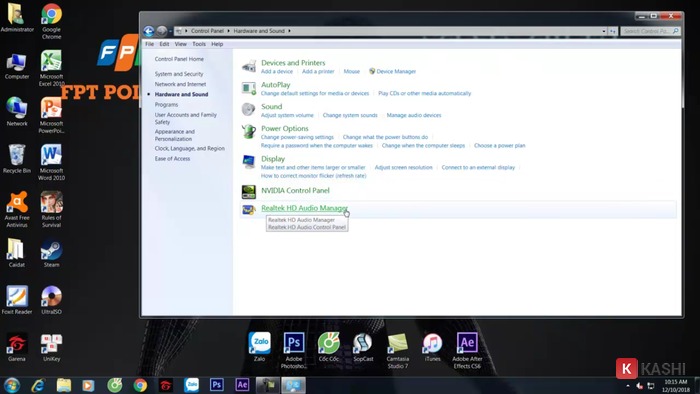
Task: Open Realtek HD Audio Manager link
Action: [x=304, y=208]
